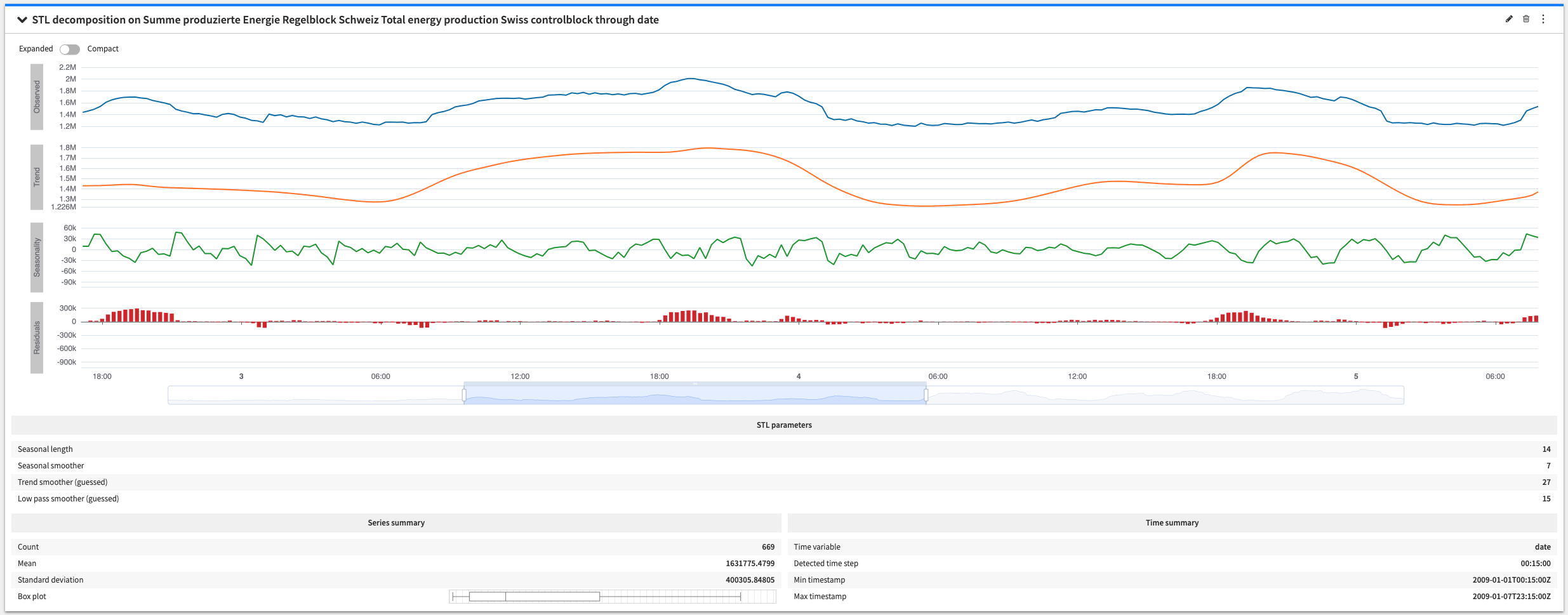This screenshot has height=615, width=1568.
Task: Click the x-axis label '4'
Action: click(799, 376)
